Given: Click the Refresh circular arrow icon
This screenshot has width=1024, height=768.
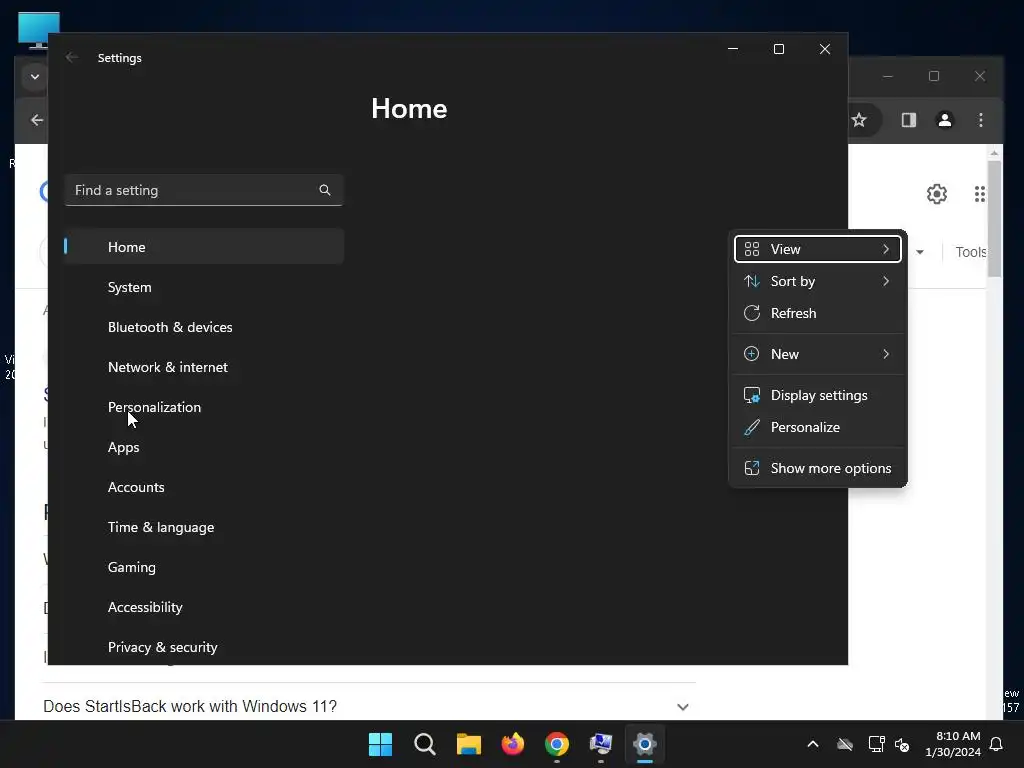Looking at the screenshot, I should pos(752,313).
